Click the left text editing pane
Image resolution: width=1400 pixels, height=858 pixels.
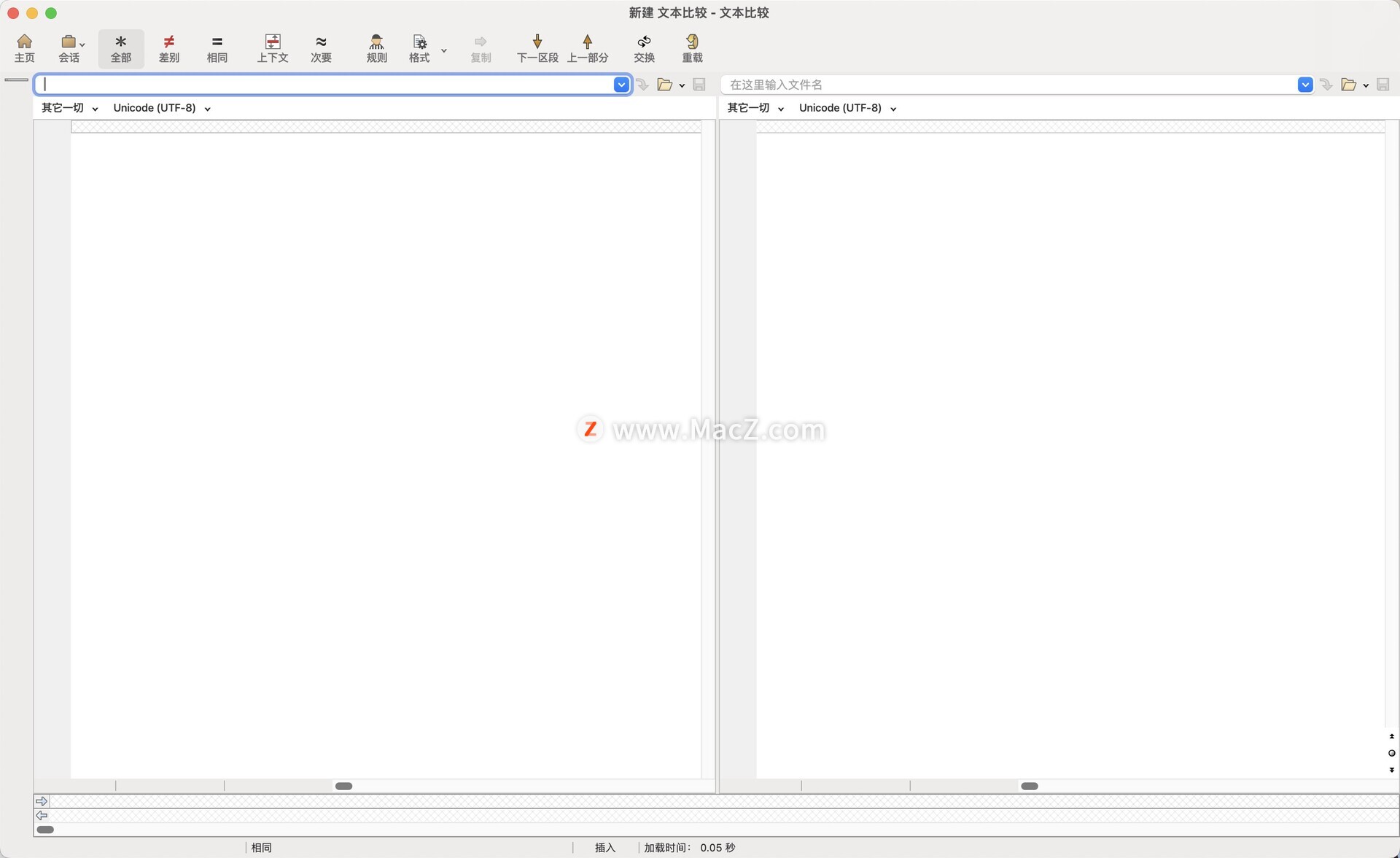386,455
